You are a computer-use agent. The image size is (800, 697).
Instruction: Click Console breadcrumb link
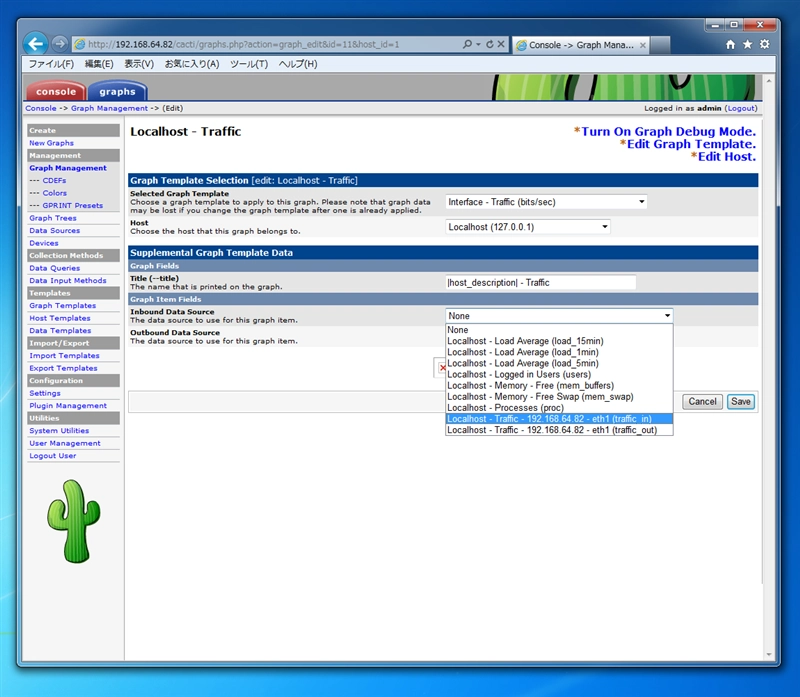click(41, 108)
